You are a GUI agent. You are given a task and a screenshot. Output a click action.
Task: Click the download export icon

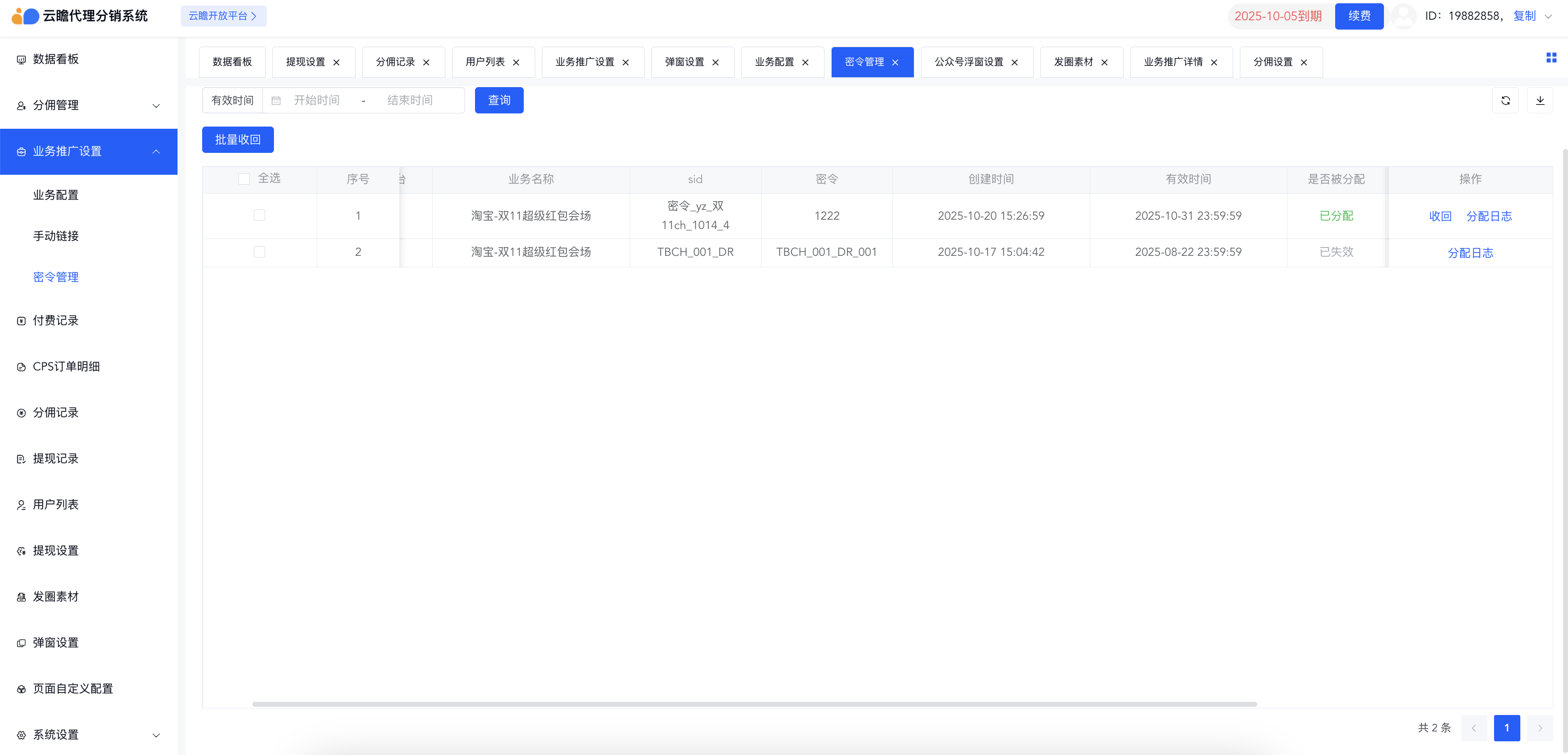click(x=1540, y=100)
